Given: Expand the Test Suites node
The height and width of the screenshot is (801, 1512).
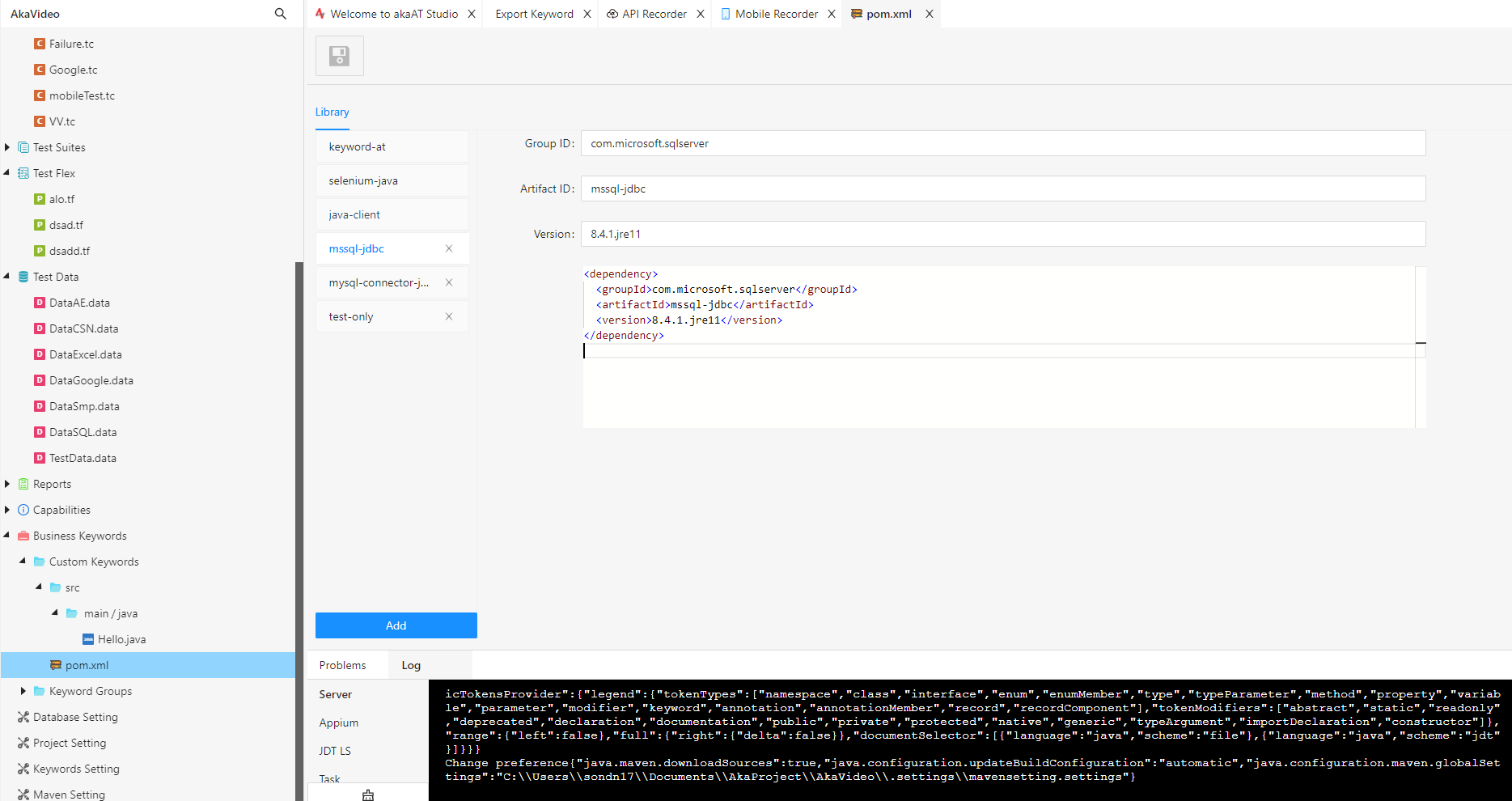Looking at the screenshot, I should click(x=7, y=147).
